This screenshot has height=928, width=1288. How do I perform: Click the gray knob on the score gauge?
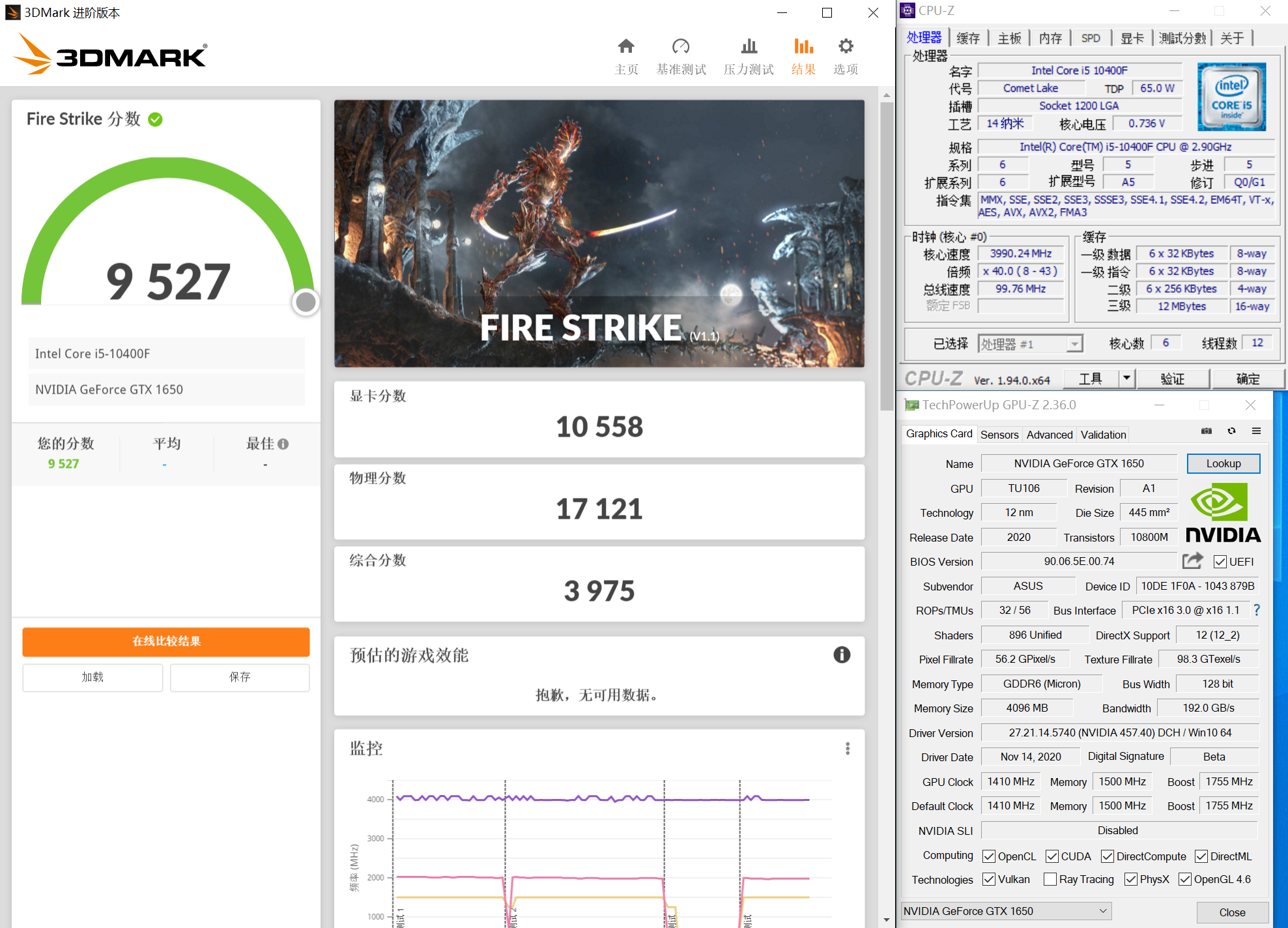point(306,302)
